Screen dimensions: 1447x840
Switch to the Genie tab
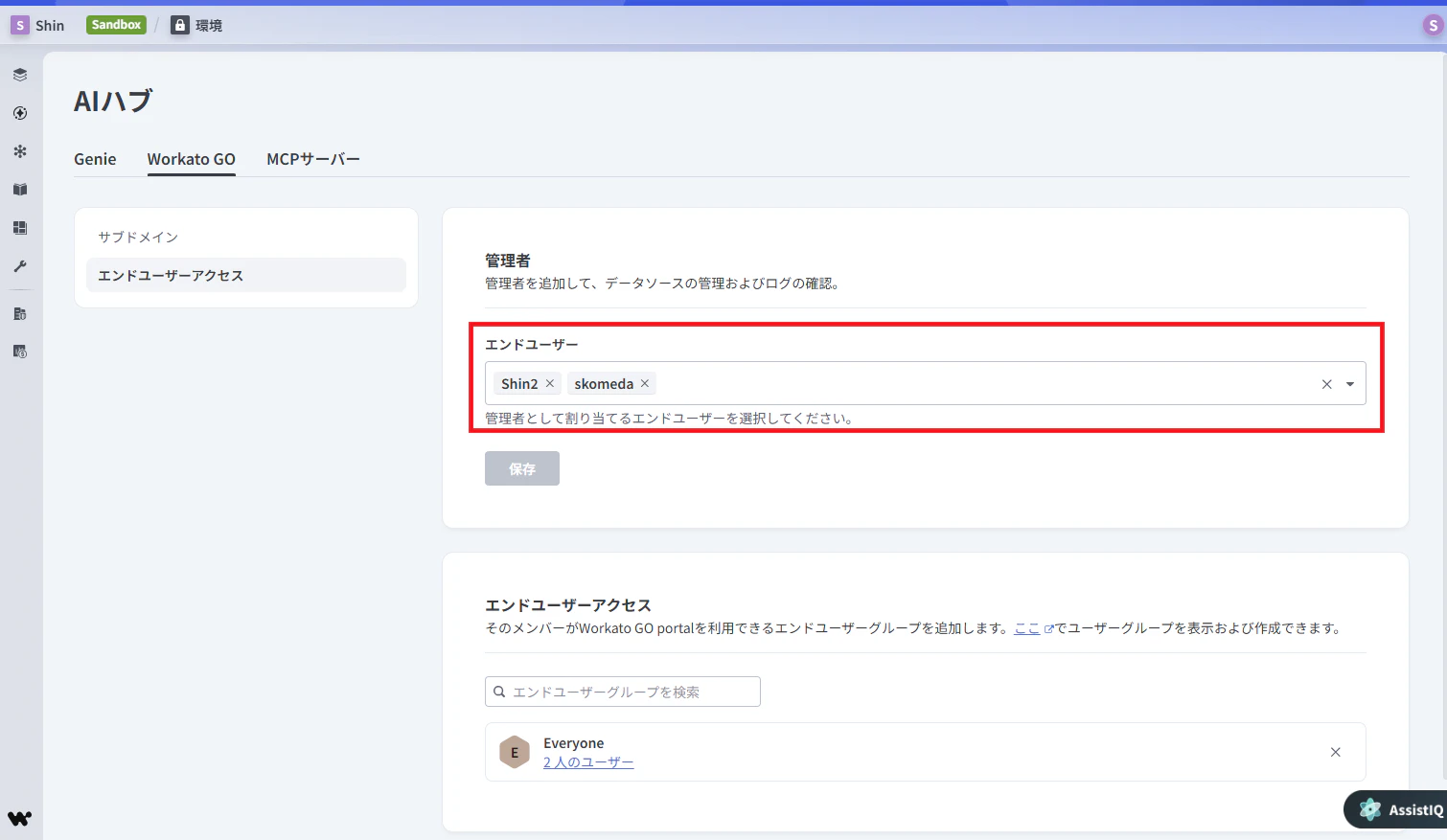(x=95, y=159)
